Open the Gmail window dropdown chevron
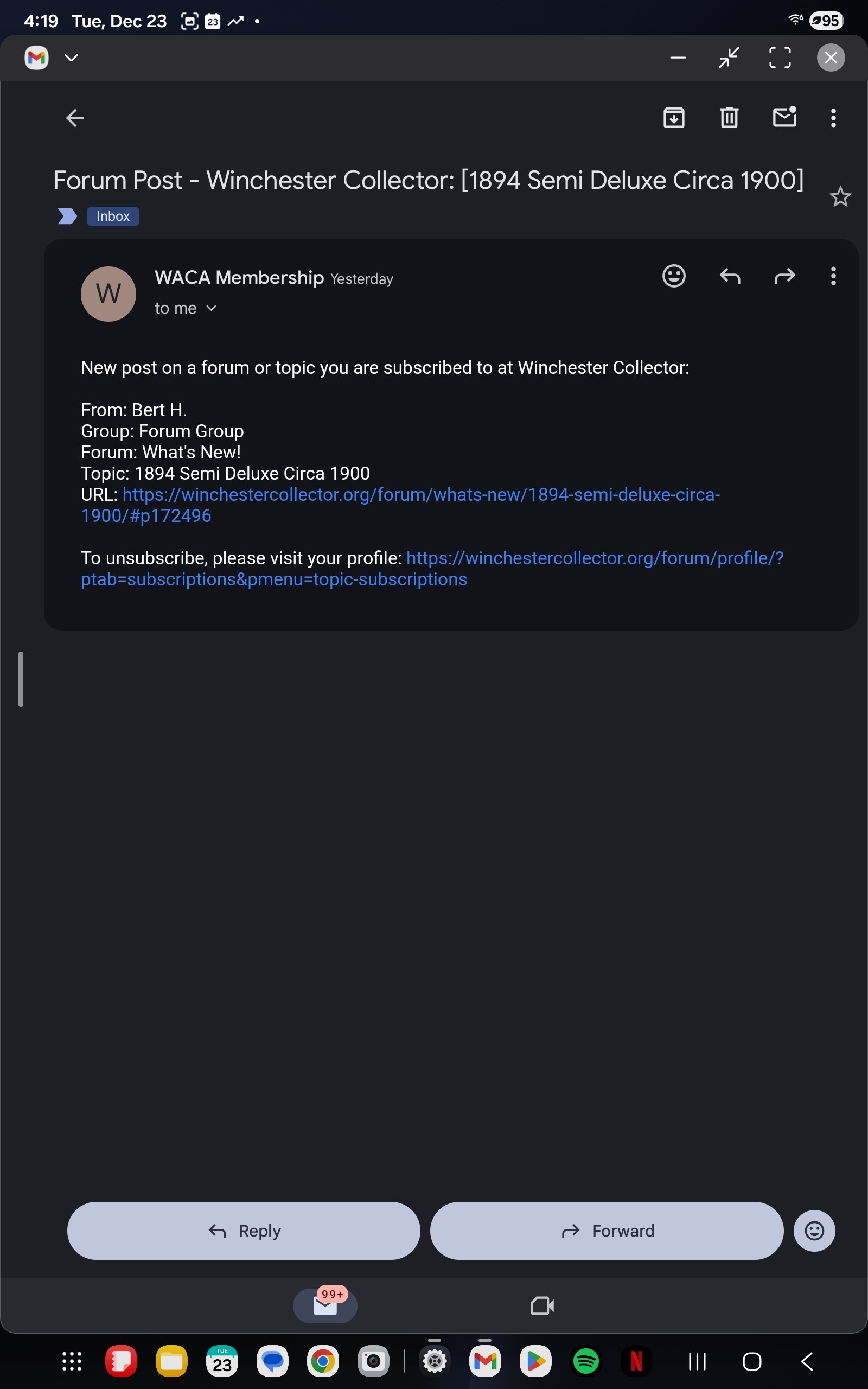This screenshot has width=868, height=1389. click(71, 58)
